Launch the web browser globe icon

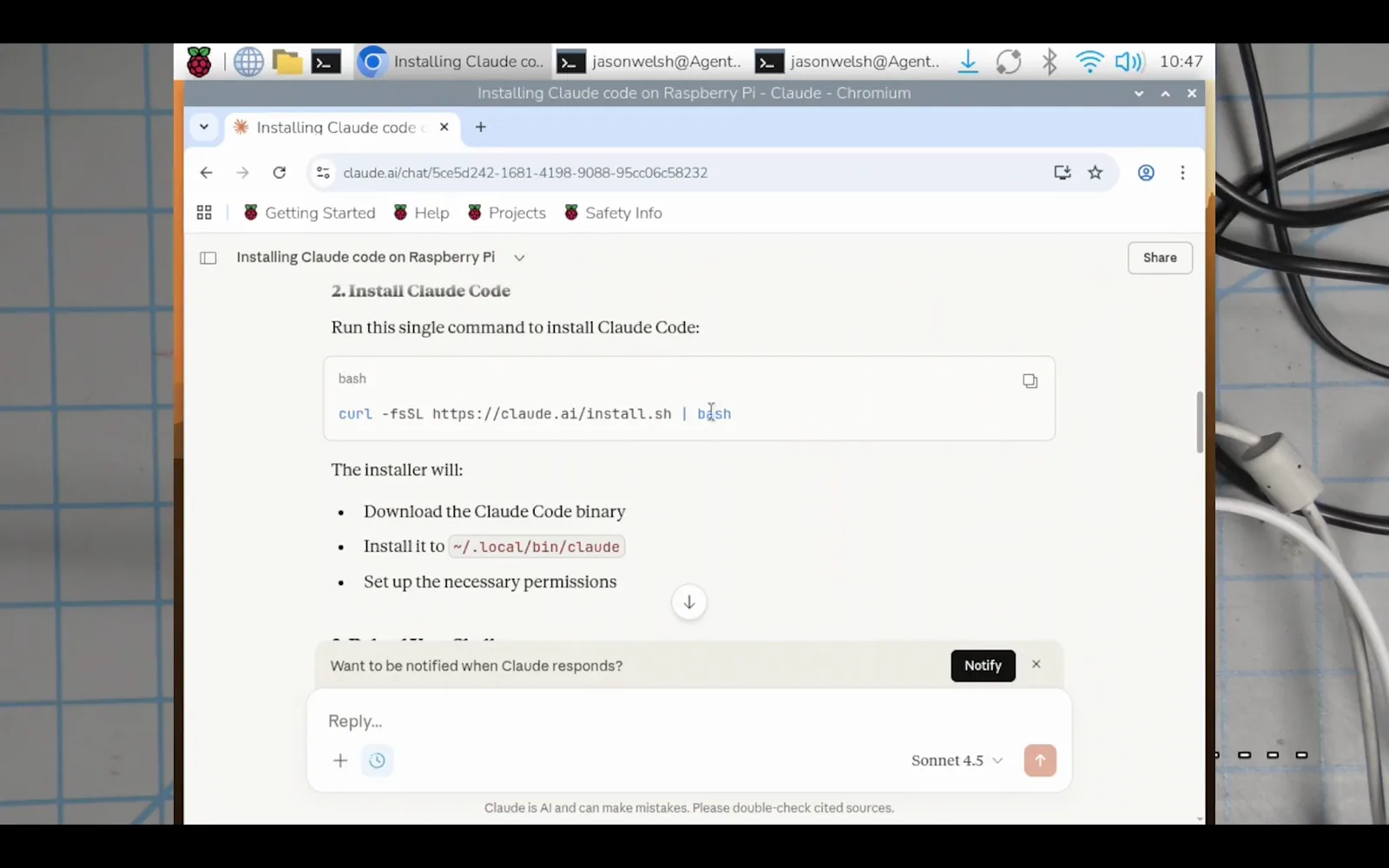[x=248, y=62]
